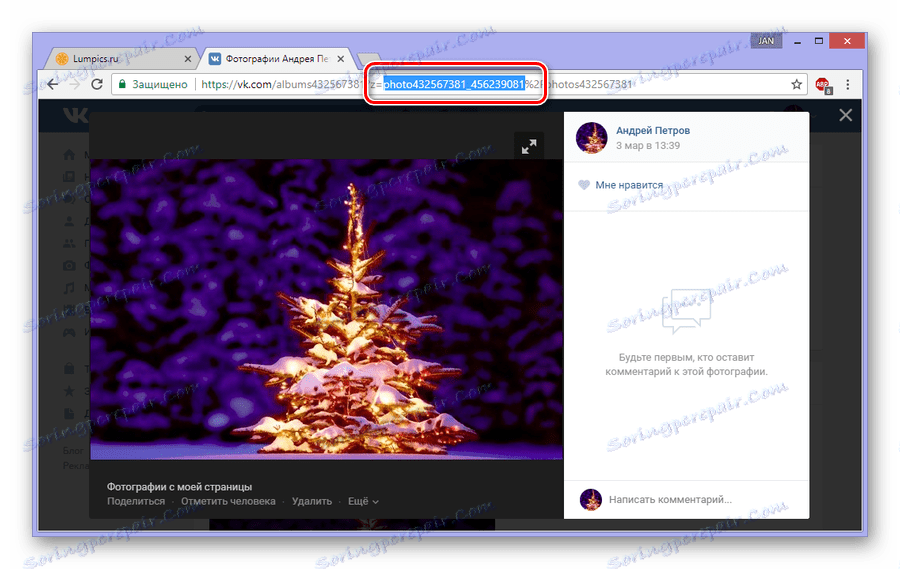Open a new browser tab
Image resolution: width=900 pixels, height=569 pixels.
point(367,59)
